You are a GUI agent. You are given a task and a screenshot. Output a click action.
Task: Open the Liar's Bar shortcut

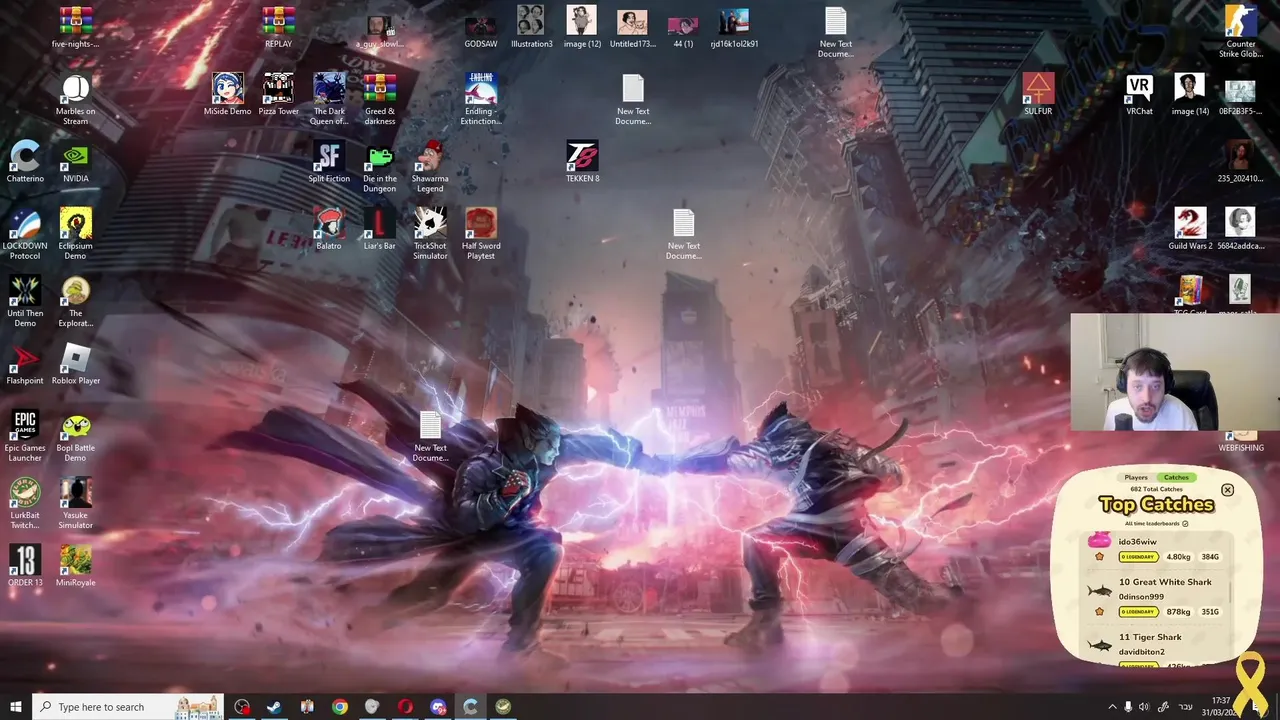(379, 229)
